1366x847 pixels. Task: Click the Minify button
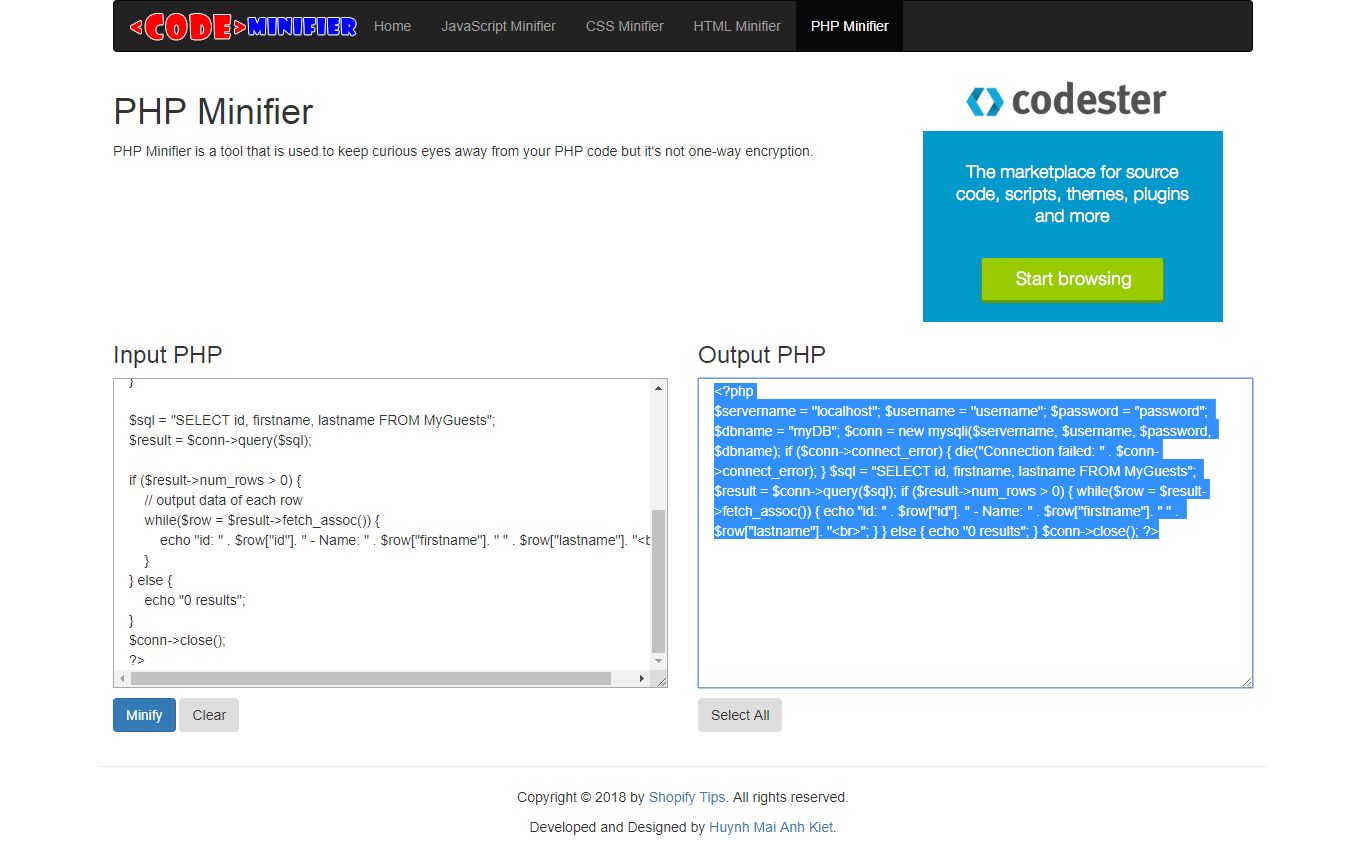(144, 715)
